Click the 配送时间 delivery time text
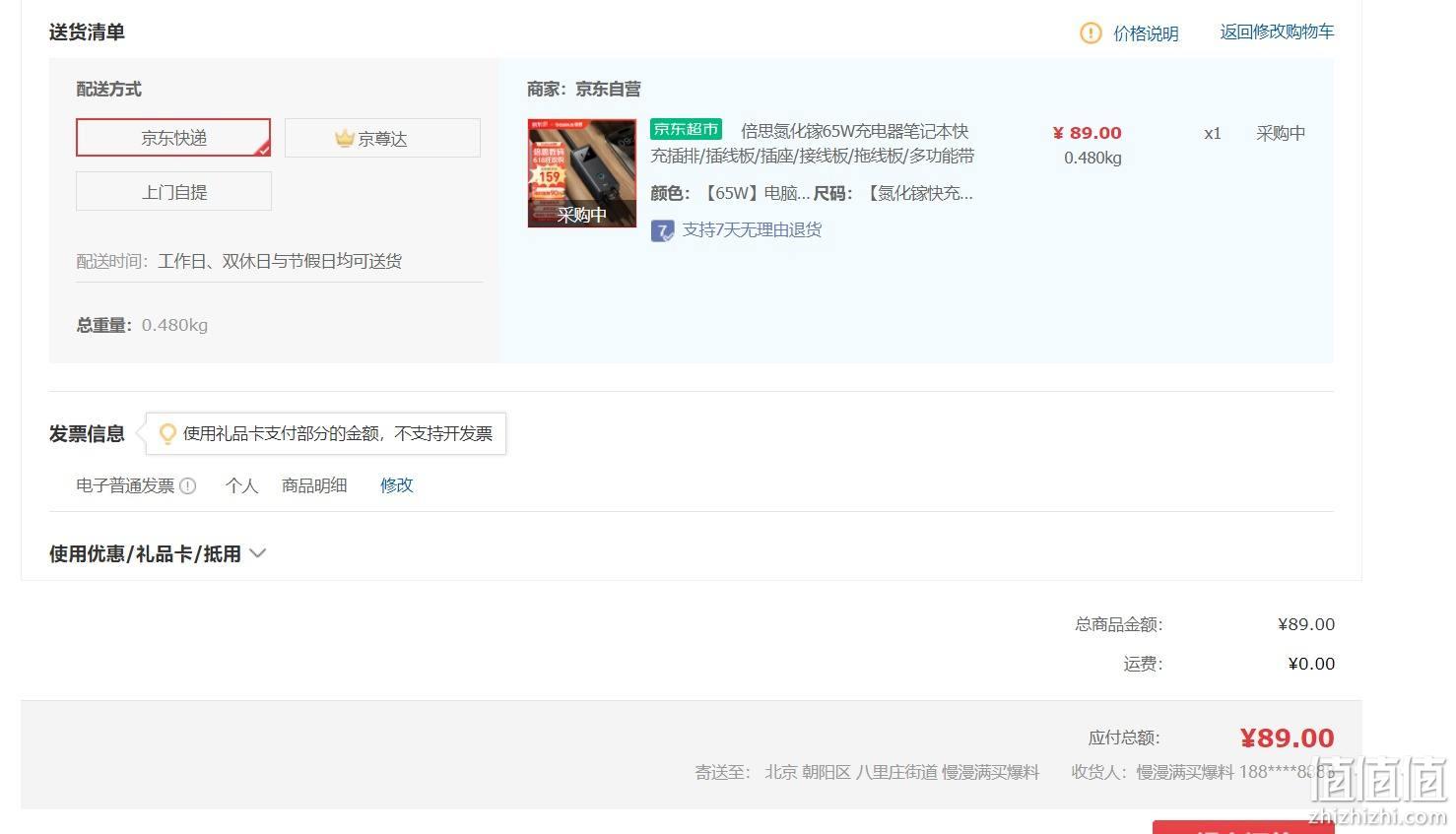This screenshot has width=1456, height=834. pos(239,261)
